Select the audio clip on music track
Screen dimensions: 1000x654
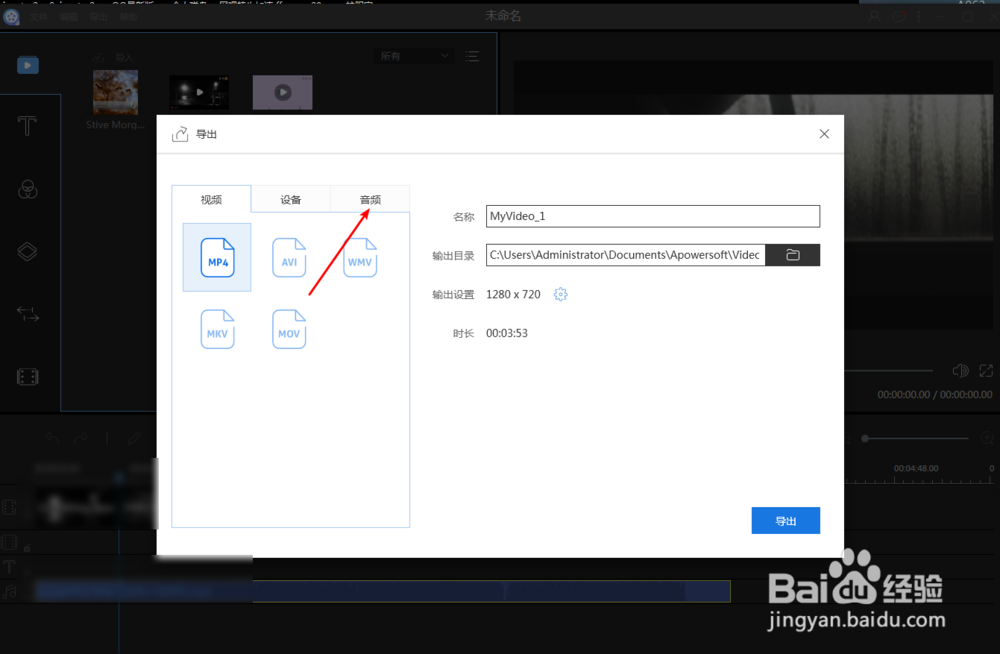(x=383, y=591)
